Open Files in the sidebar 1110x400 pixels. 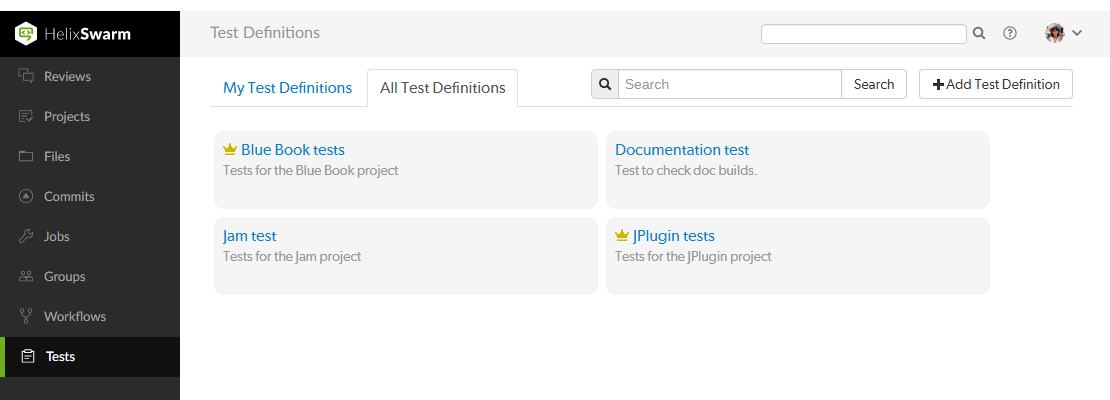pos(90,156)
